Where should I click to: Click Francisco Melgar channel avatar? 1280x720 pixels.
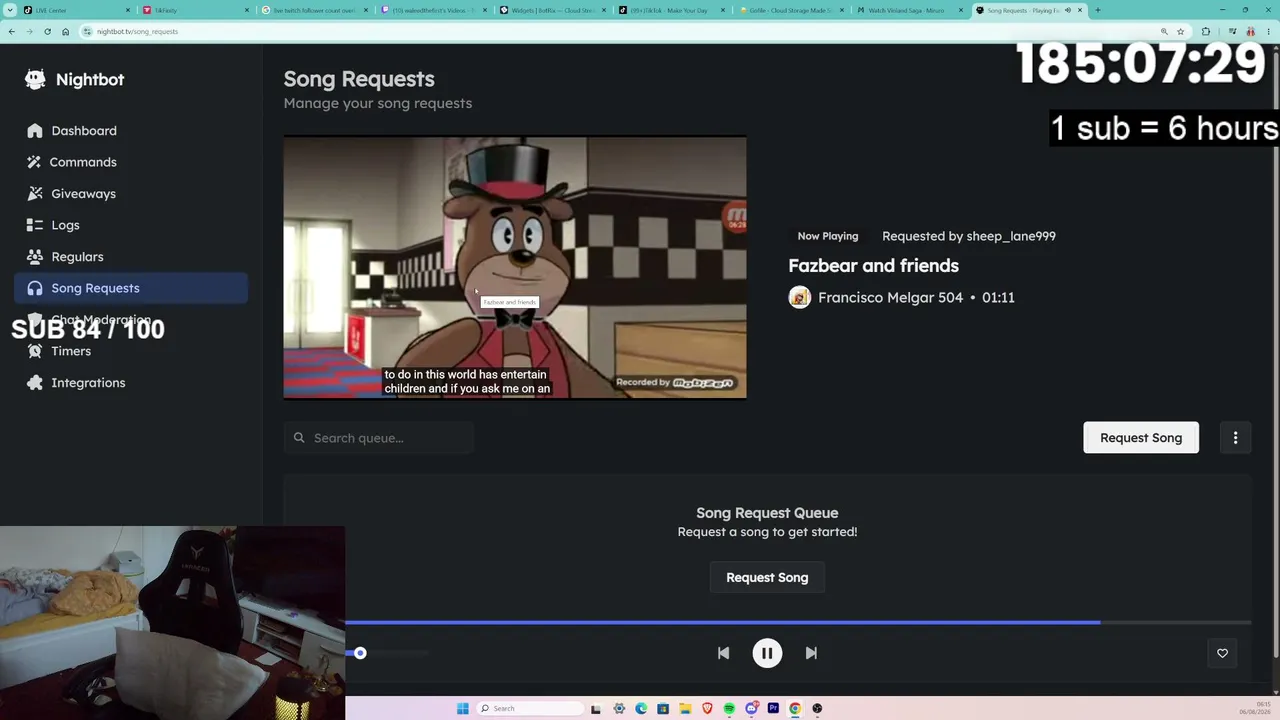pyautogui.click(x=799, y=297)
